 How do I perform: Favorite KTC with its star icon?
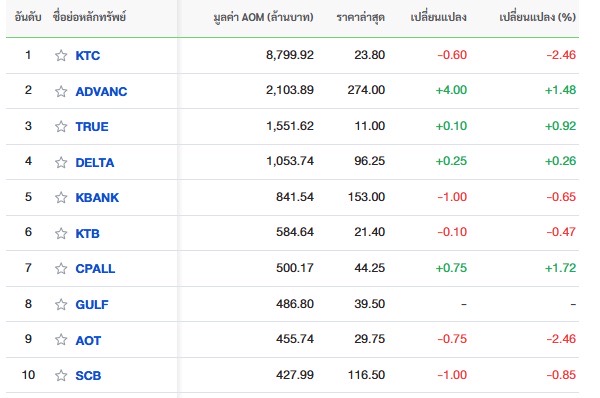[61, 56]
